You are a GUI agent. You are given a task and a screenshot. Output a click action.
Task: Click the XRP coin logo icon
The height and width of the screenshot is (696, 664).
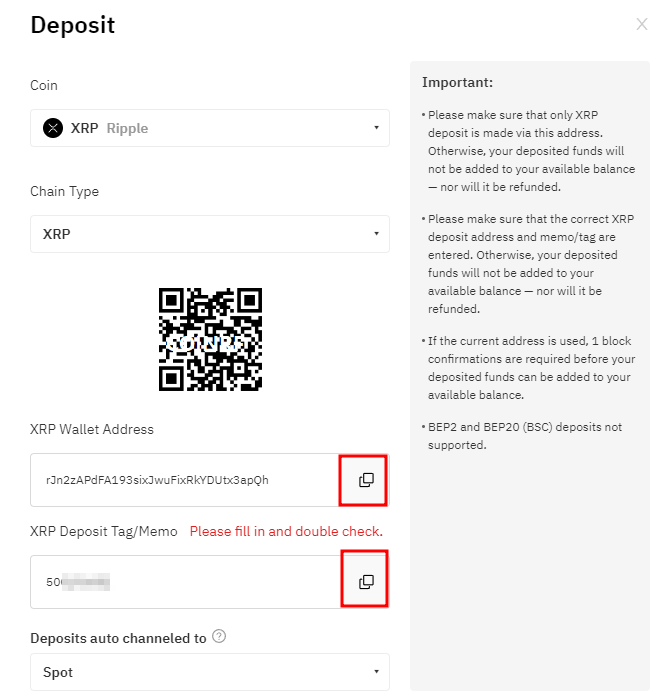click(x=53, y=128)
